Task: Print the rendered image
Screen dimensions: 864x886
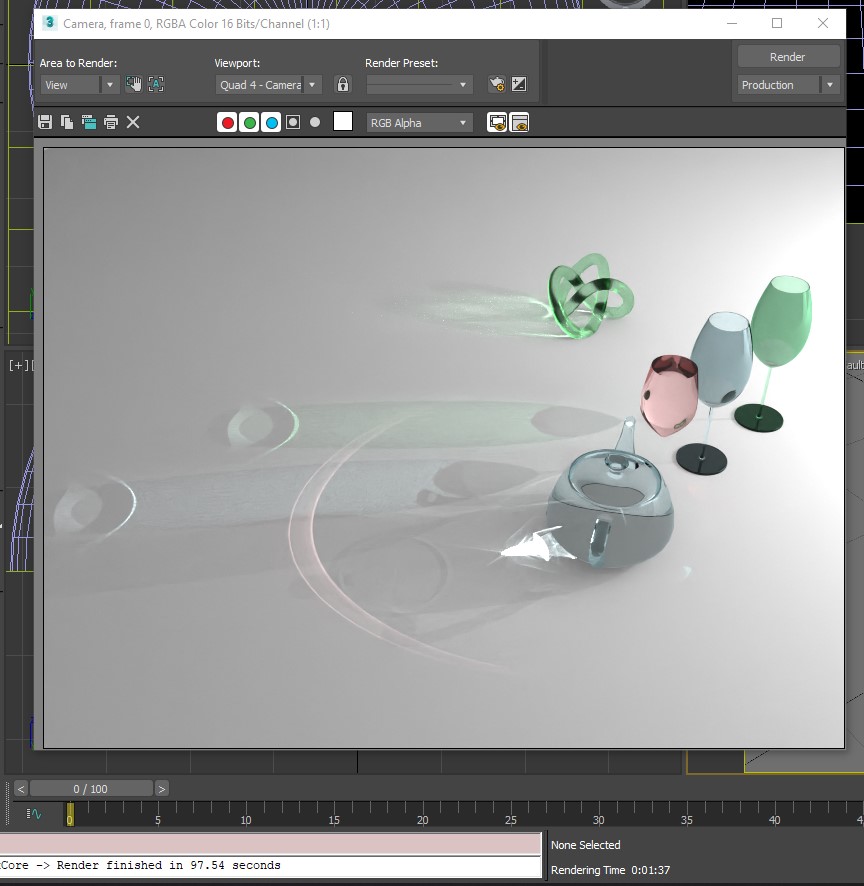Action: [111, 122]
